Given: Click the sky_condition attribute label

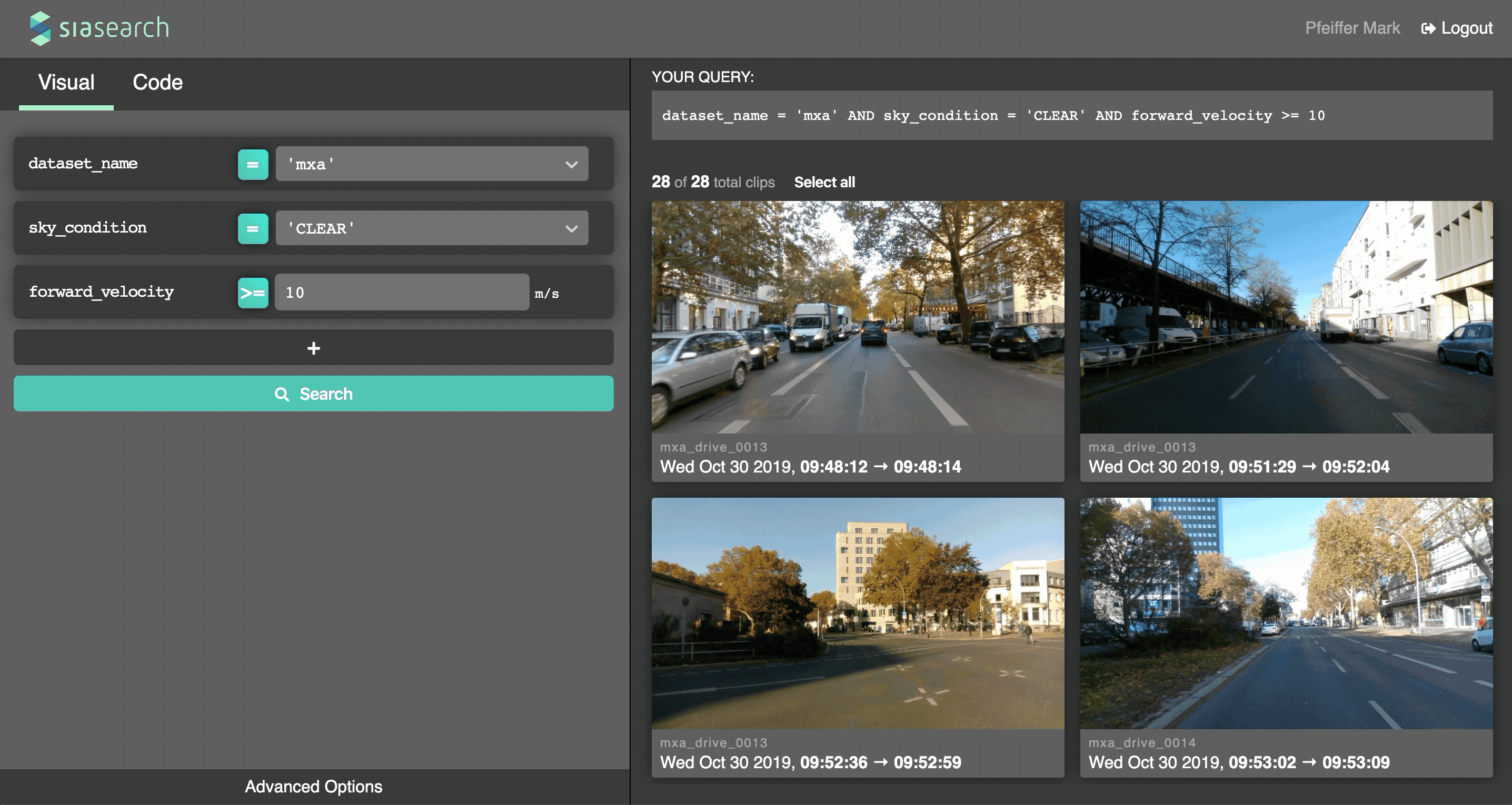Looking at the screenshot, I should 87,228.
